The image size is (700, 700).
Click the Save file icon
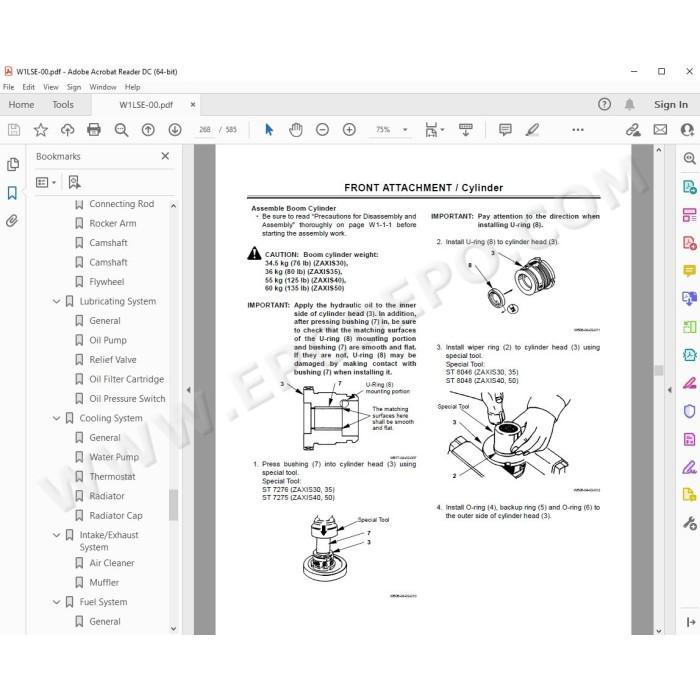pyautogui.click(x=14, y=130)
